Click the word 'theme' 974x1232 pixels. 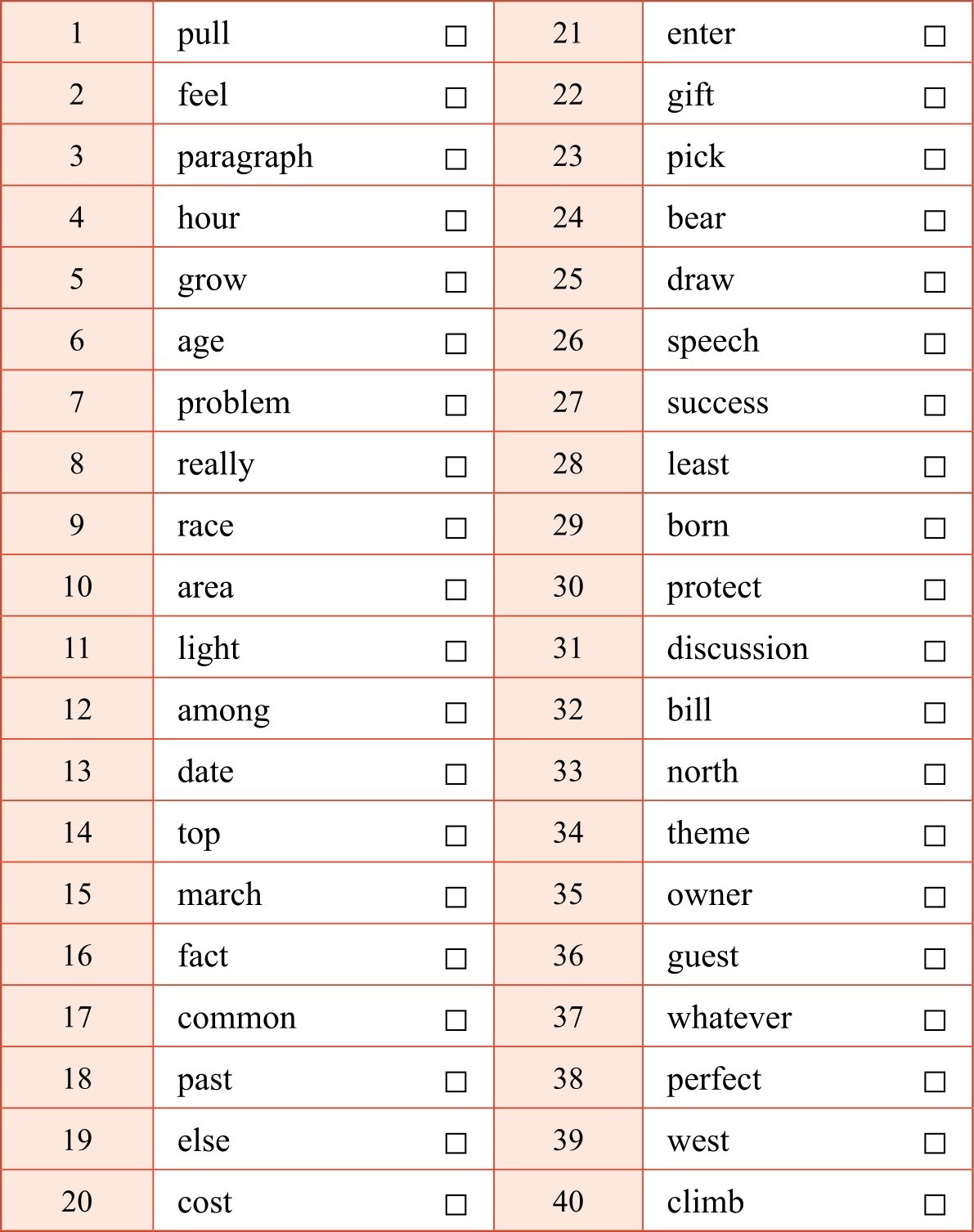point(708,833)
